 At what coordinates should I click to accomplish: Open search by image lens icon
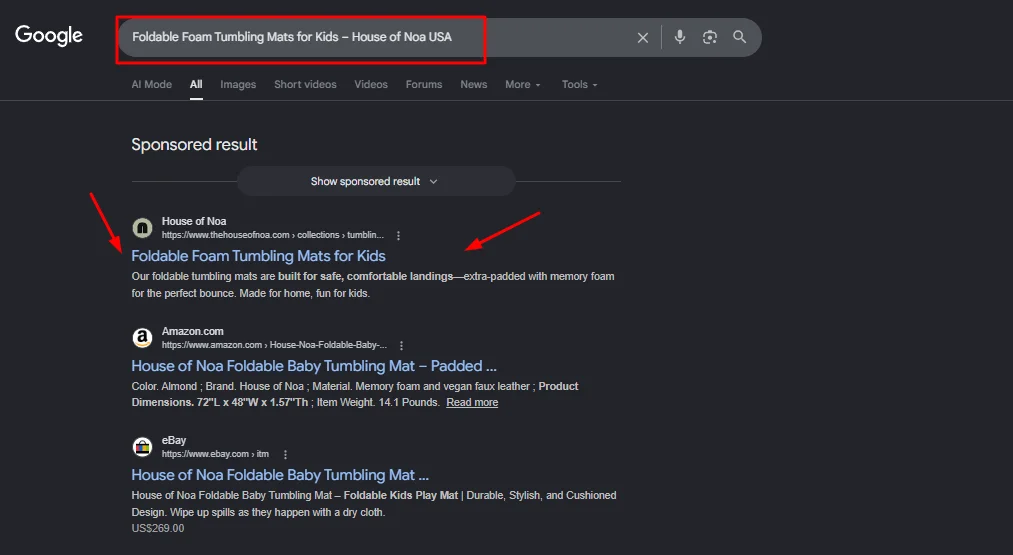pos(709,37)
